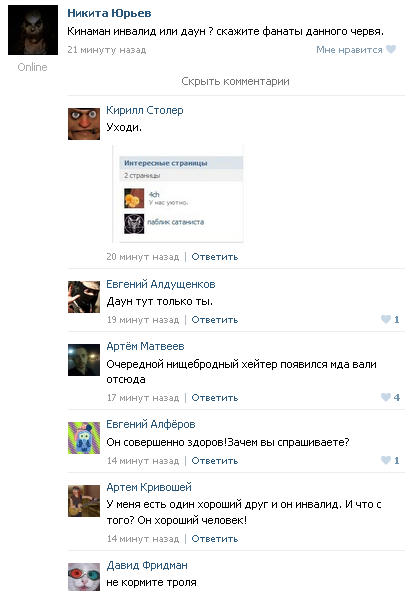Open Давид Фридман's cat avatar

[84, 577]
